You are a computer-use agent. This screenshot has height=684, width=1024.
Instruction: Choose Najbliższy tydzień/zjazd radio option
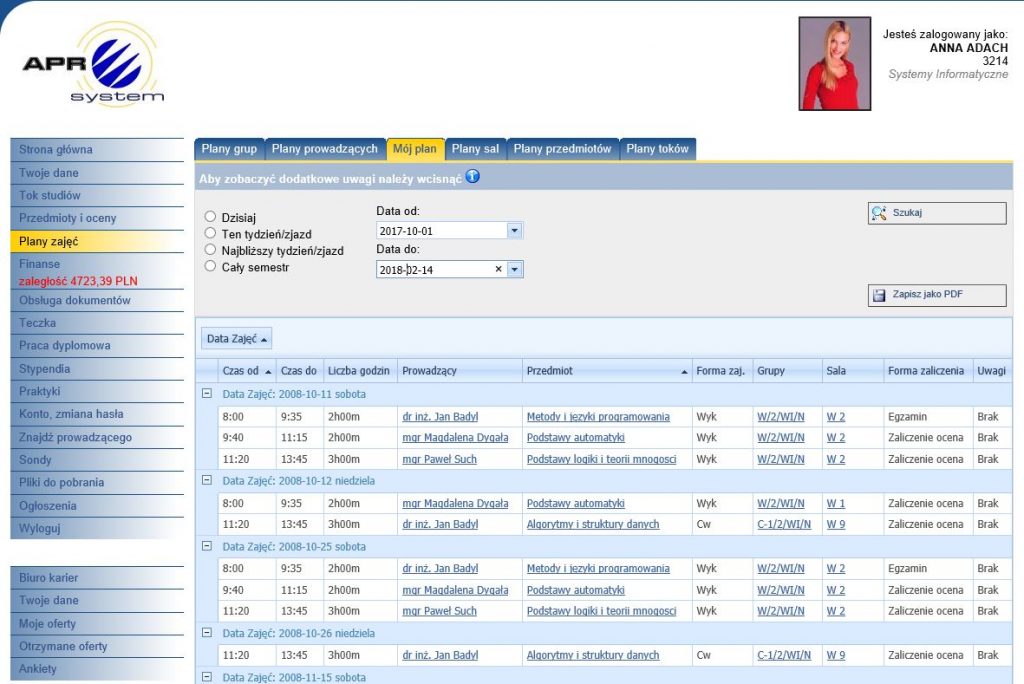[210, 250]
